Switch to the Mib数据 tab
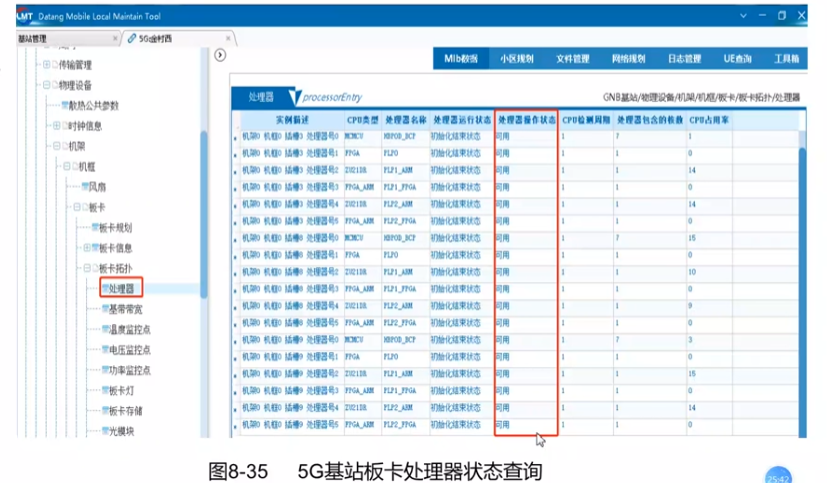The image size is (827, 483). [461, 59]
